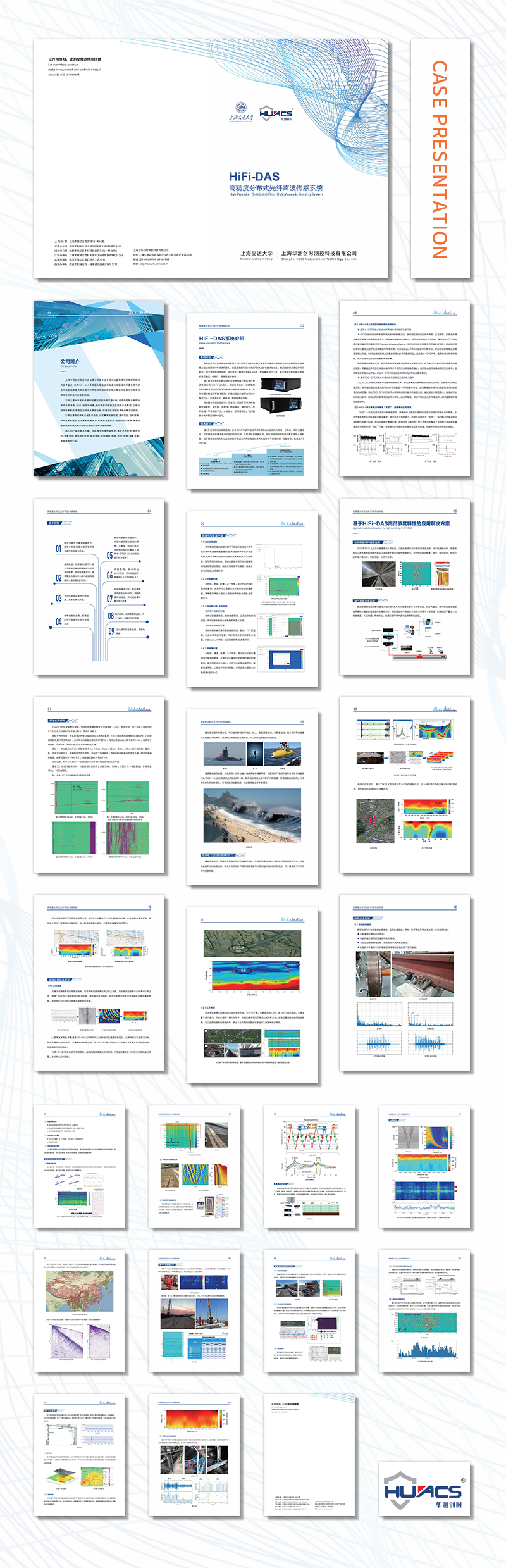Click the 高精度分布式光纤声波传感系统 subtitle on cover

276,188
